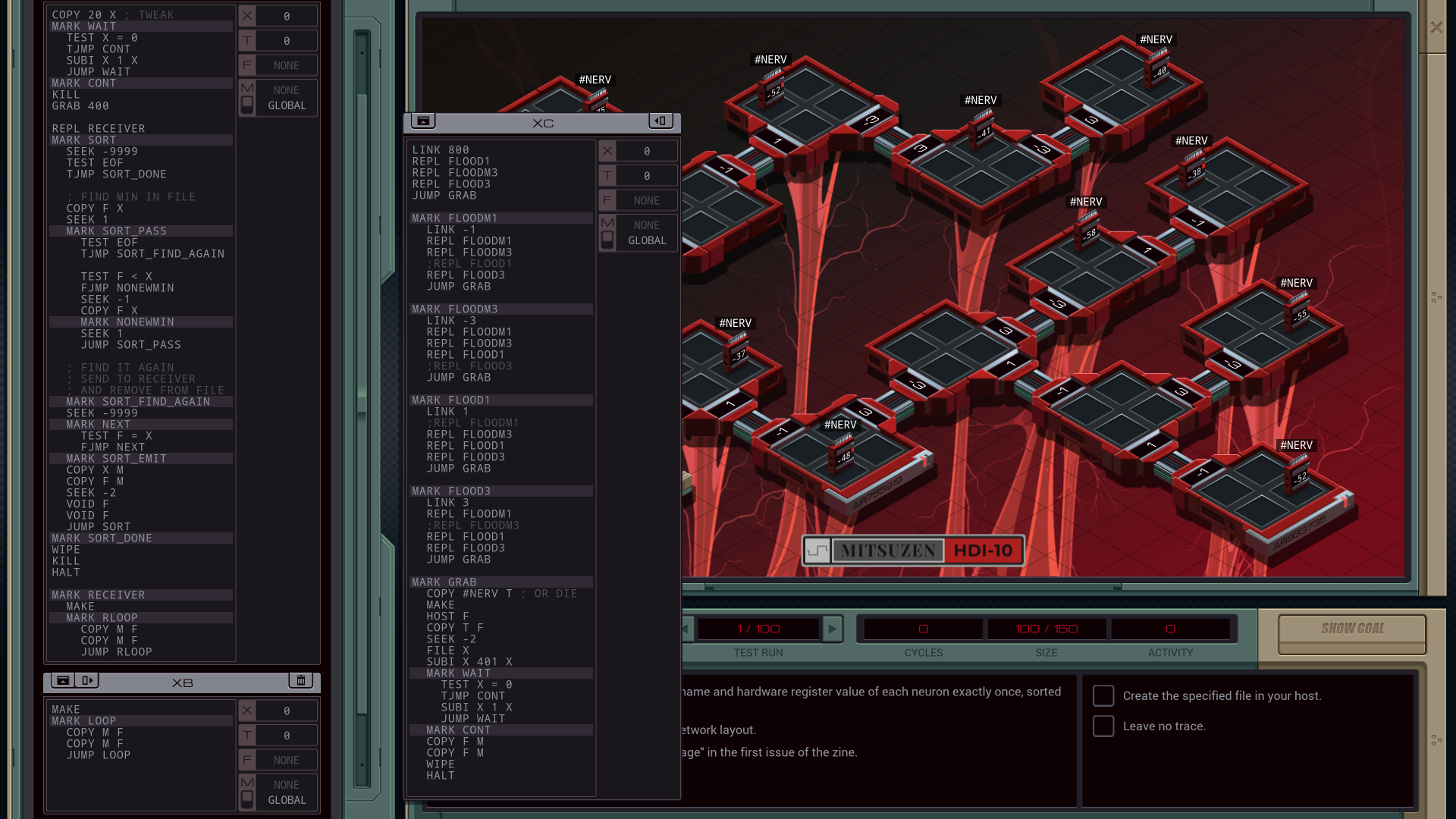Advance to next test run arrow
This screenshot has width=1456, height=819.
(833, 629)
